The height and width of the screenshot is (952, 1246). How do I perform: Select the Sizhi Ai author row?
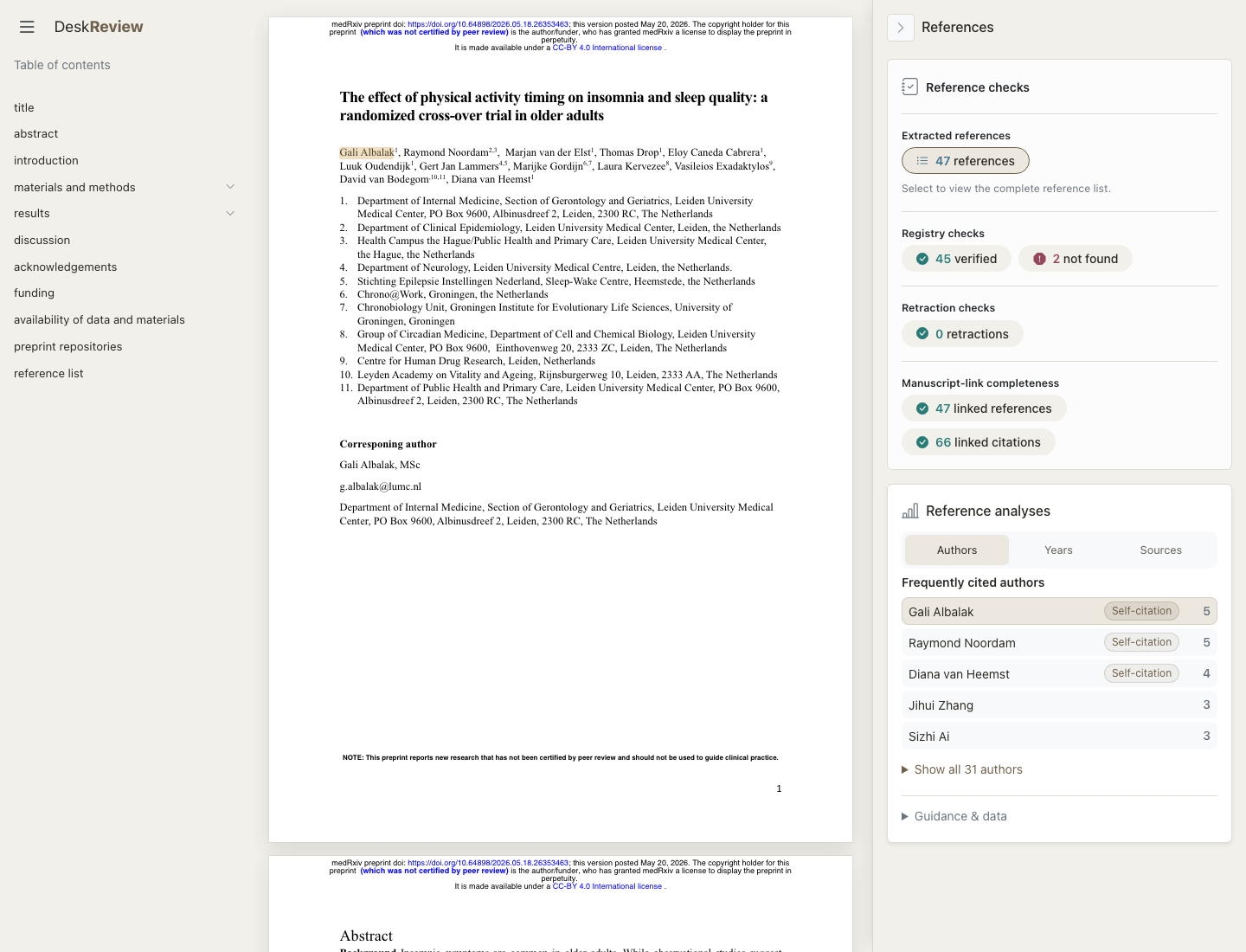(1059, 736)
